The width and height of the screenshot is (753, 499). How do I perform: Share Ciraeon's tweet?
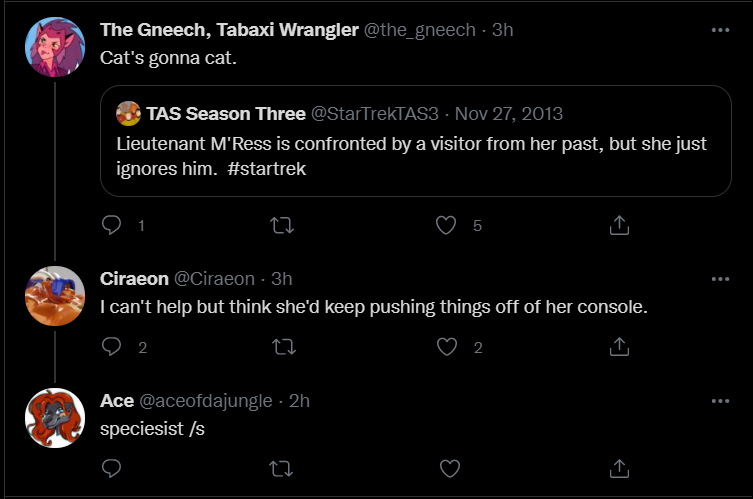(x=619, y=347)
